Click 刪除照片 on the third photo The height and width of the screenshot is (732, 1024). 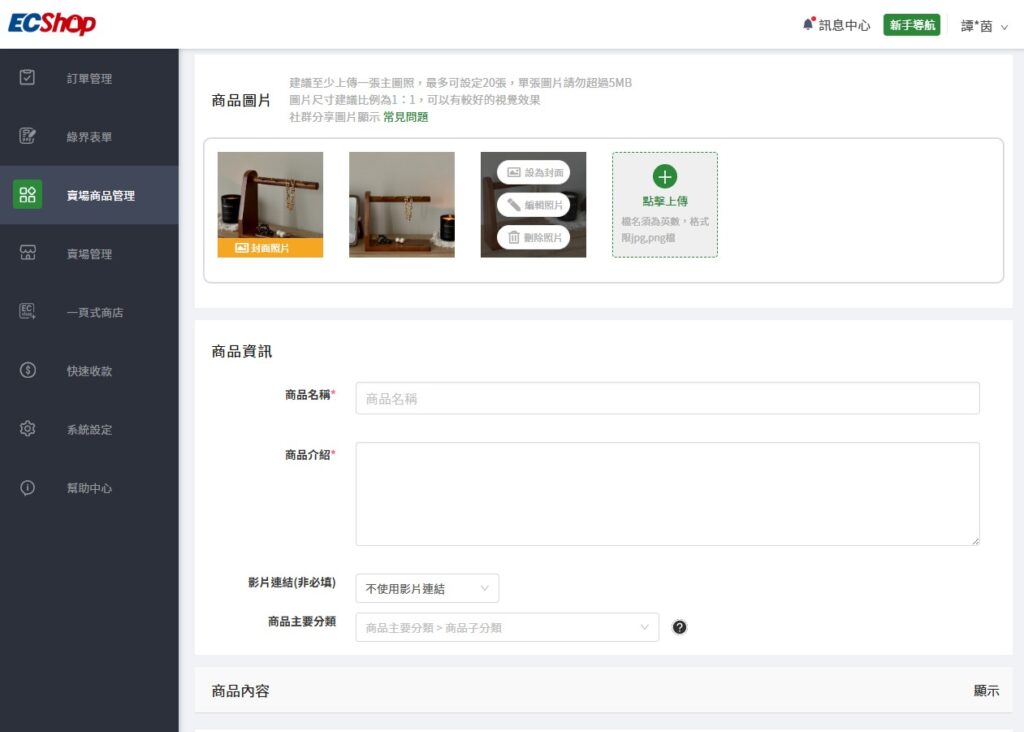[534, 237]
